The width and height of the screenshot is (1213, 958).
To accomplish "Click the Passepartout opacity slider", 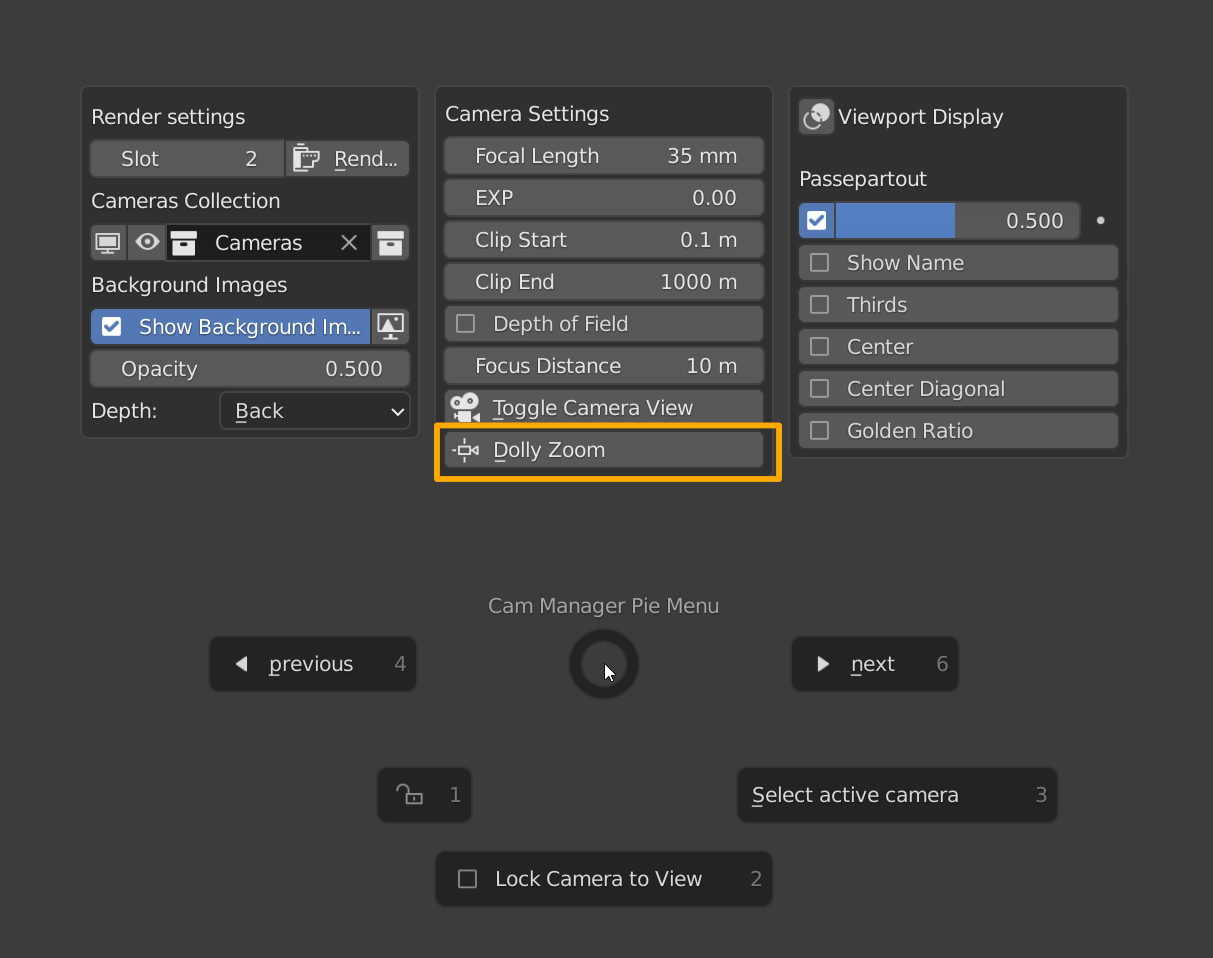I will coord(955,221).
